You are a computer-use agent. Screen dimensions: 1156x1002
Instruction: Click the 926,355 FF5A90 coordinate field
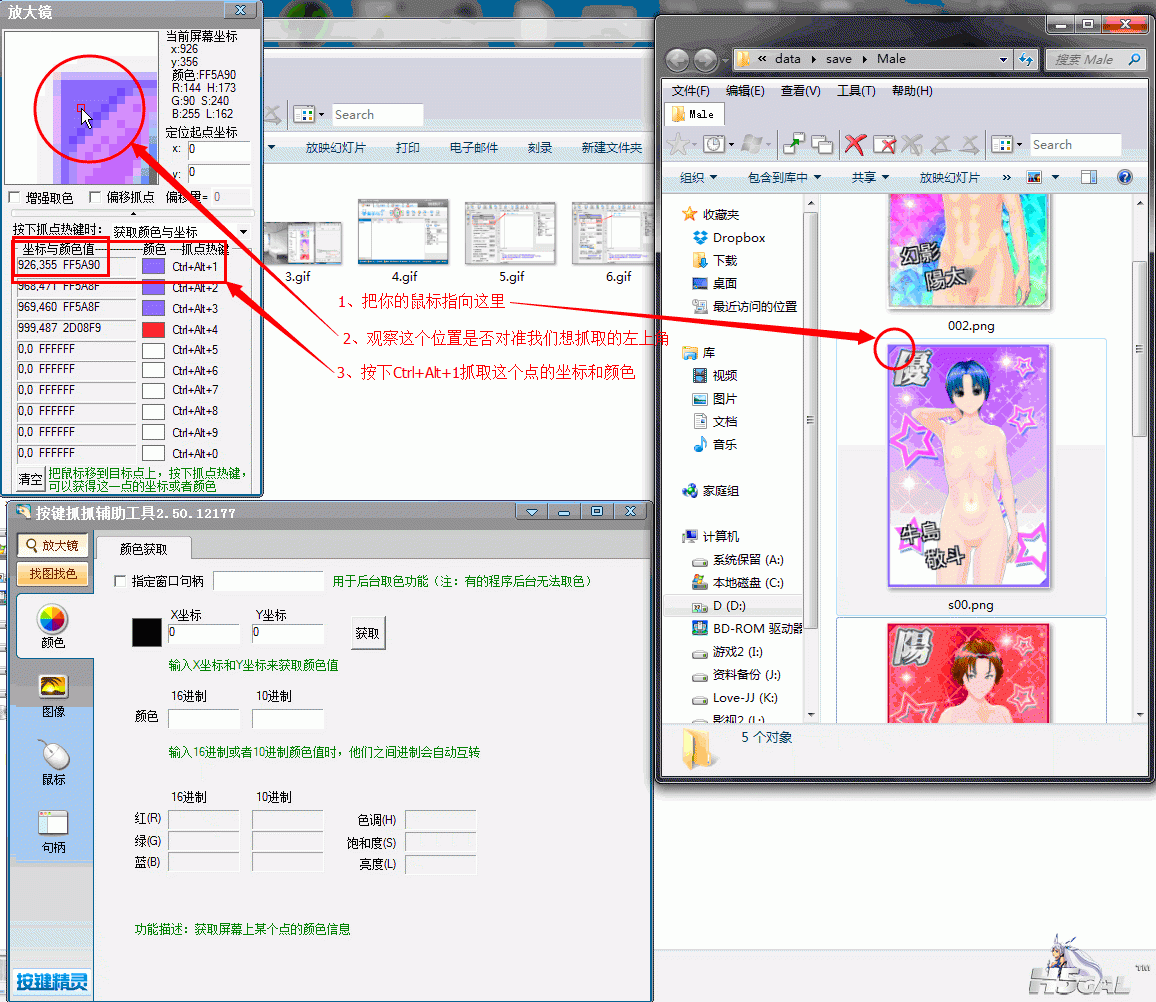[x=76, y=266]
